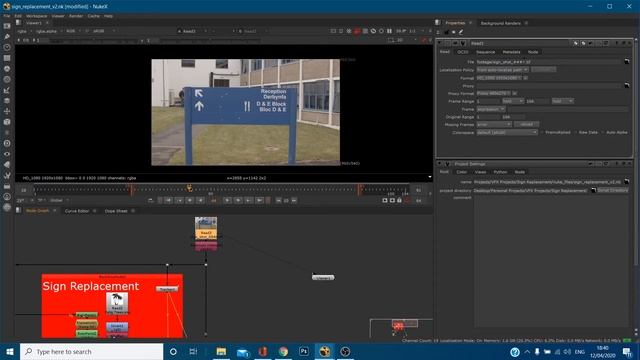Open the Format dropdown in Read1

coord(499,78)
